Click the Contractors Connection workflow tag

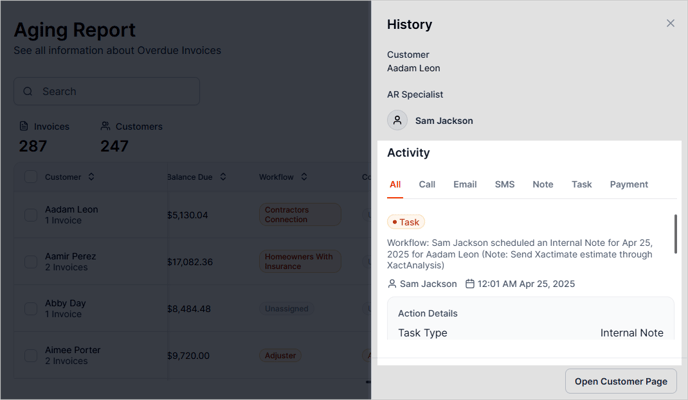point(300,215)
